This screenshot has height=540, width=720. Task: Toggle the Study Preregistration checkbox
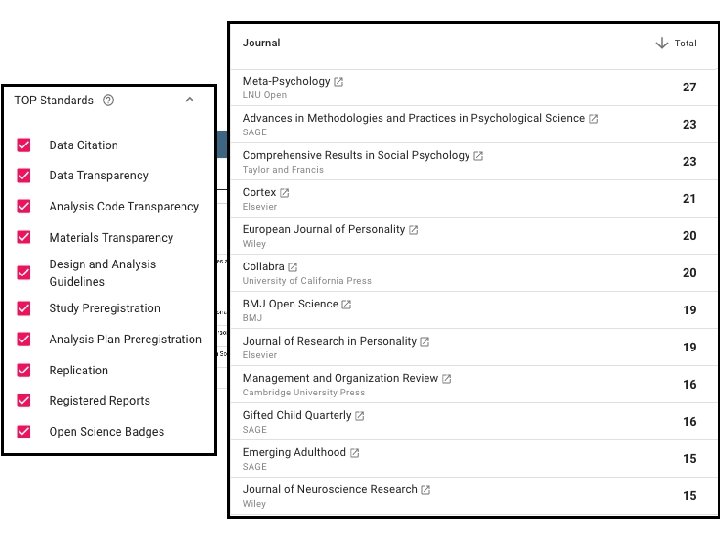click(x=24, y=308)
